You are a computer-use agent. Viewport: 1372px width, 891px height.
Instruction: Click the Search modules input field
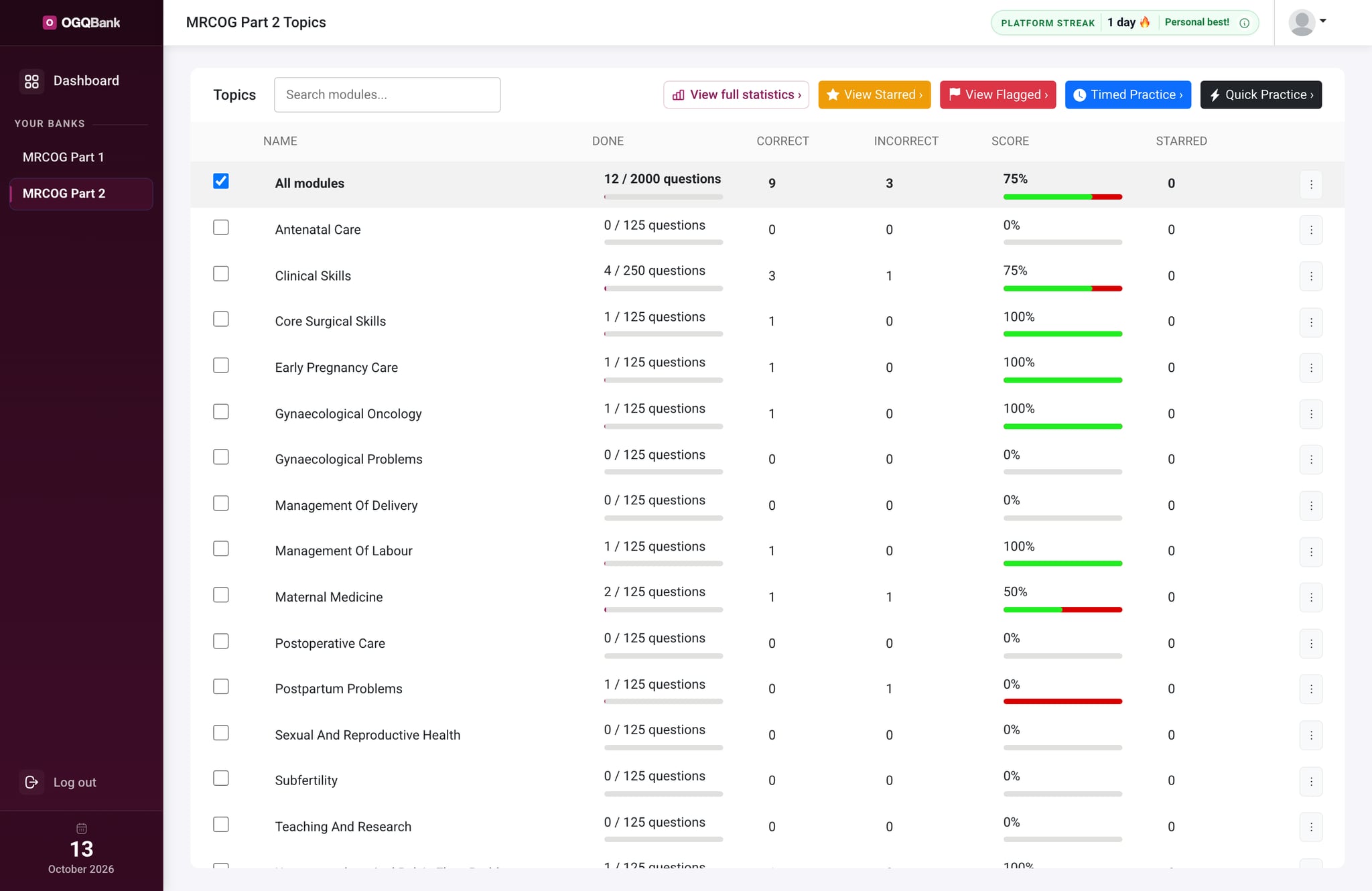pyautogui.click(x=387, y=94)
